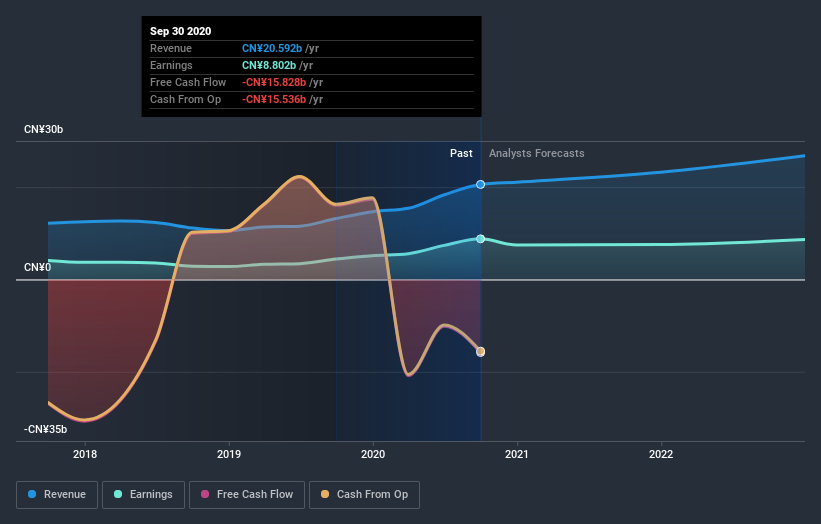Toggle the Earnings legend button
This screenshot has width=821, height=524.
pos(143,495)
